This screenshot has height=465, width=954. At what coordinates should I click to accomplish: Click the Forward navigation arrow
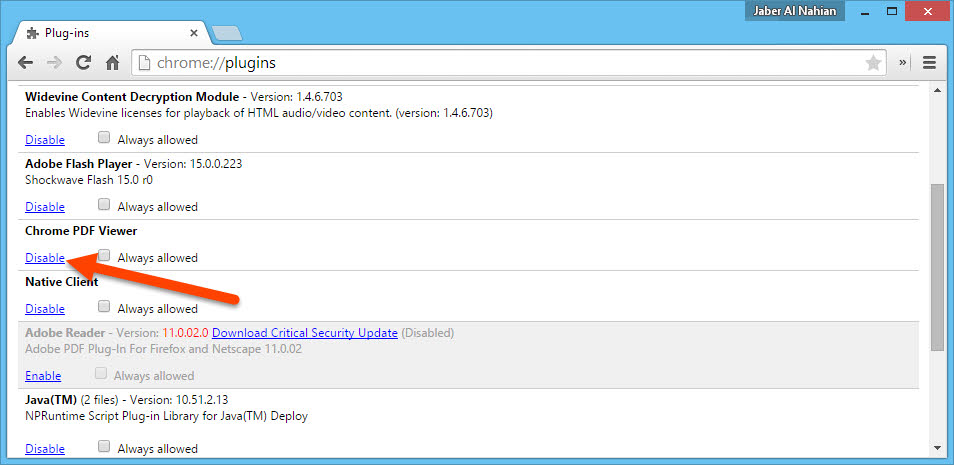pyautogui.click(x=55, y=62)
